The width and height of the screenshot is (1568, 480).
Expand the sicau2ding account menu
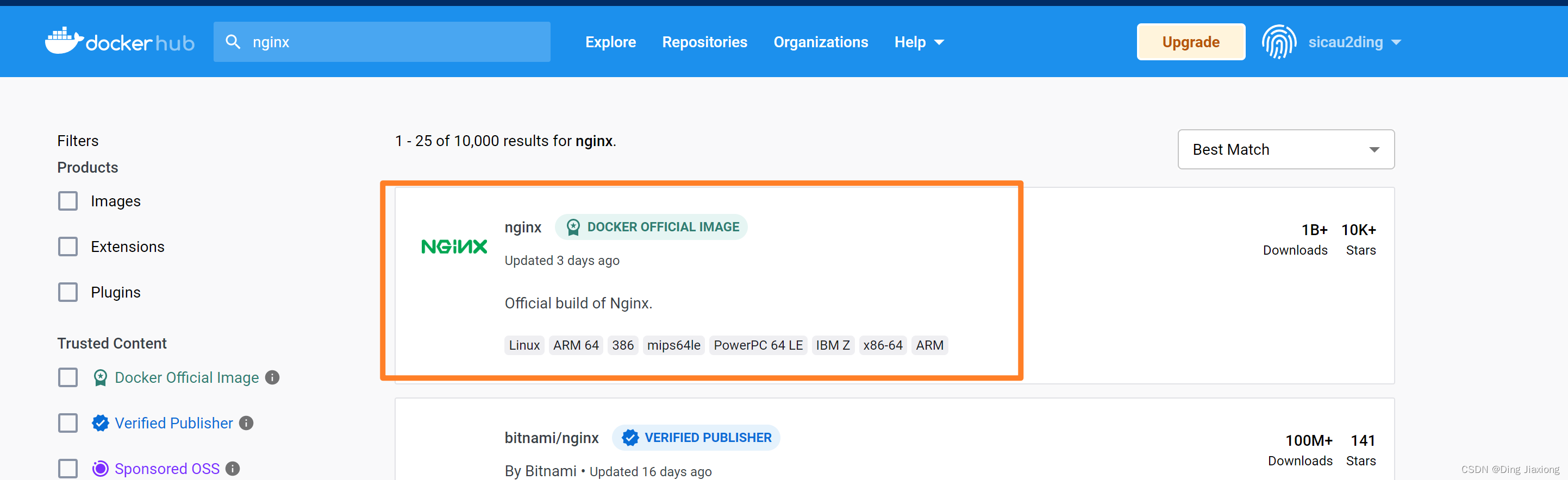click(x=1354, y=42)
